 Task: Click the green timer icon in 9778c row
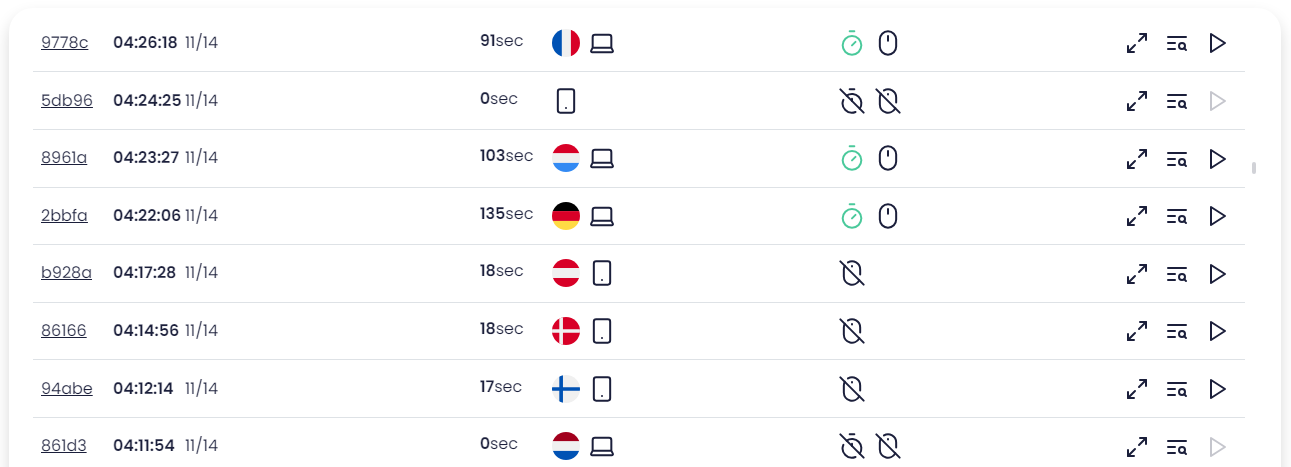(x=851, y=43)
